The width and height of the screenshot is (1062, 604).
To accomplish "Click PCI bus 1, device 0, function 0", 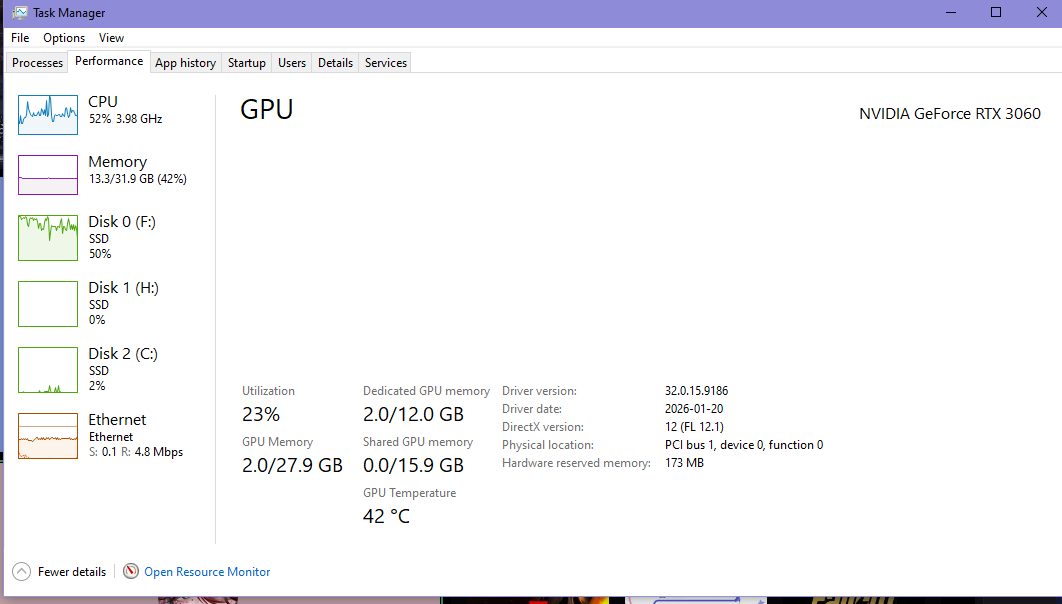I will click(744, 445).
